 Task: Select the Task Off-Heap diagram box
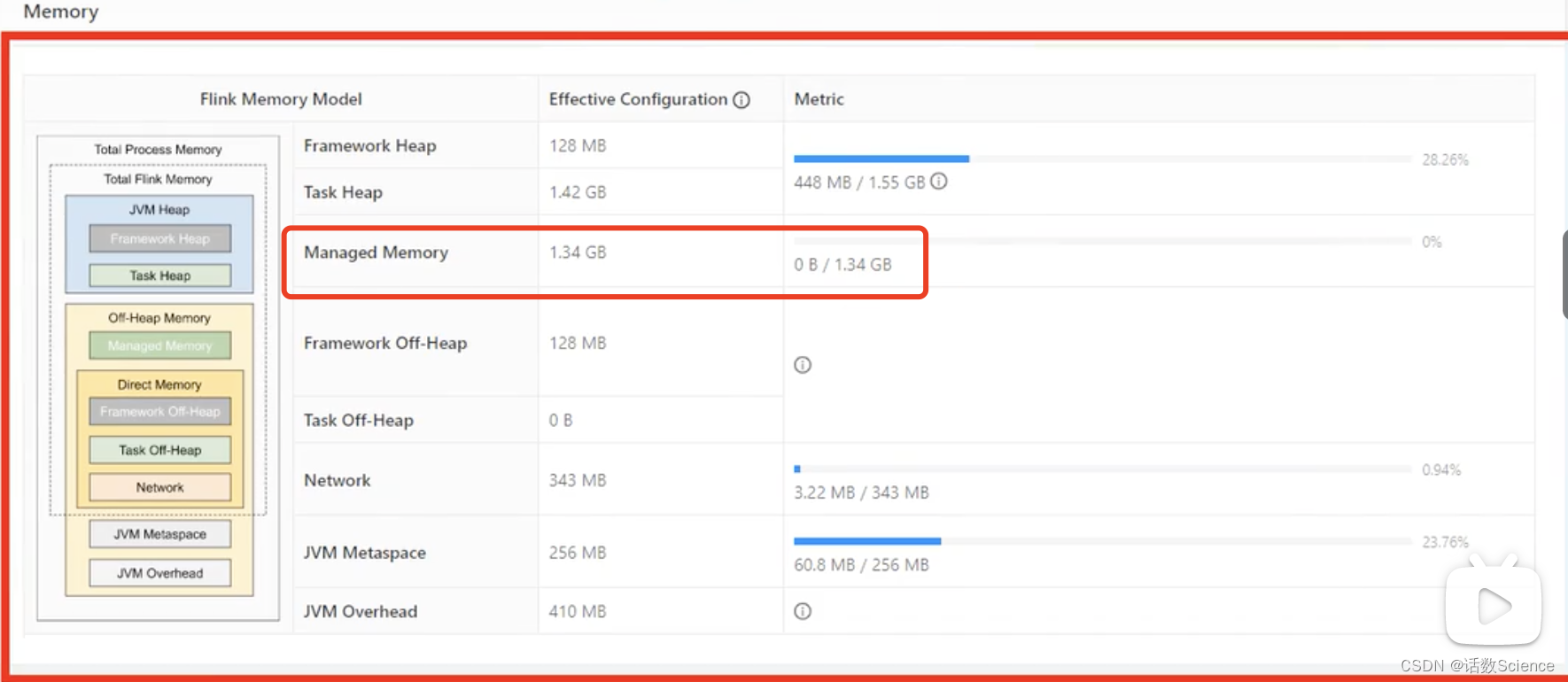pos(160,450)
